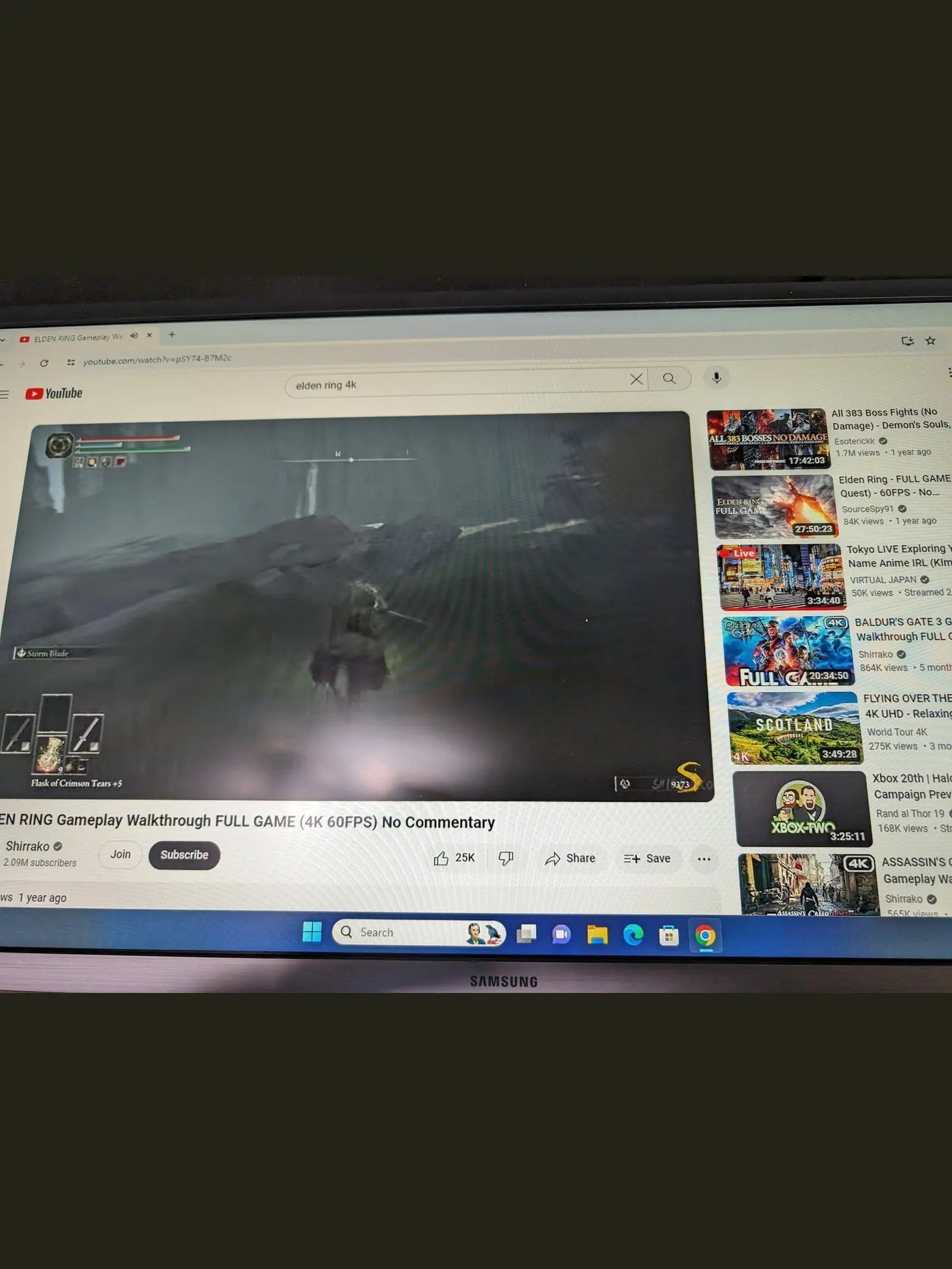
Task: Click the YouTube logo home icon
Action: (x=54, y=393)
